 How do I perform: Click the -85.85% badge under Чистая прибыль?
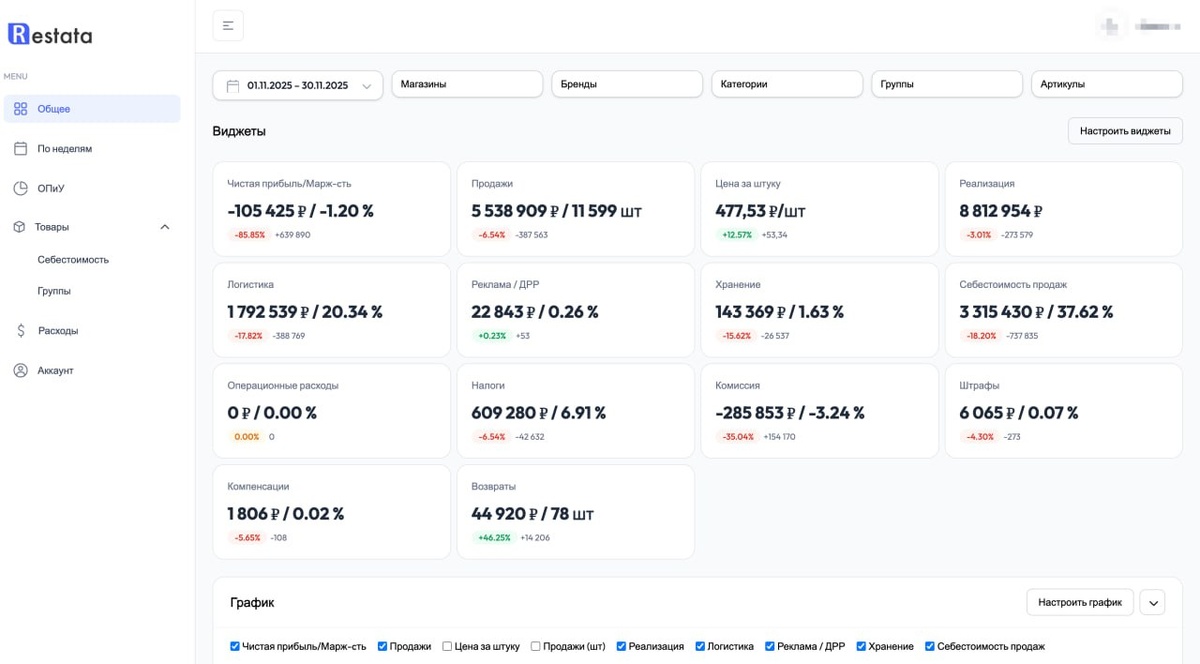[249, 235]
